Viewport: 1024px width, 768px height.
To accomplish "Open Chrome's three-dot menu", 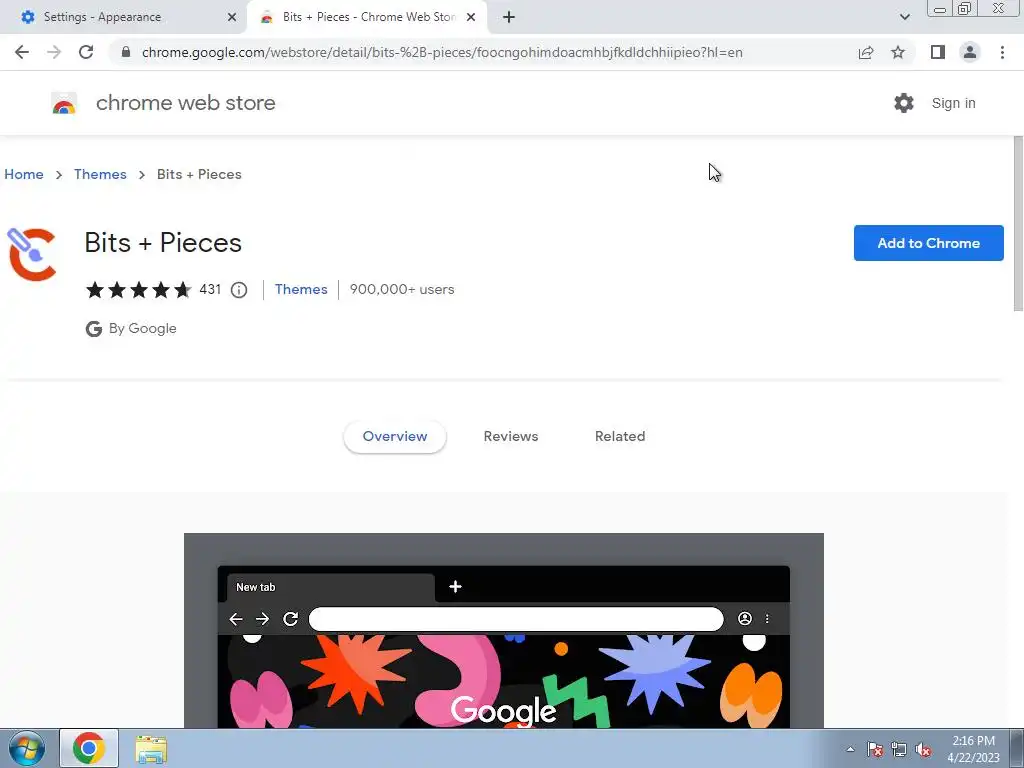I will tap(1002, 52).
